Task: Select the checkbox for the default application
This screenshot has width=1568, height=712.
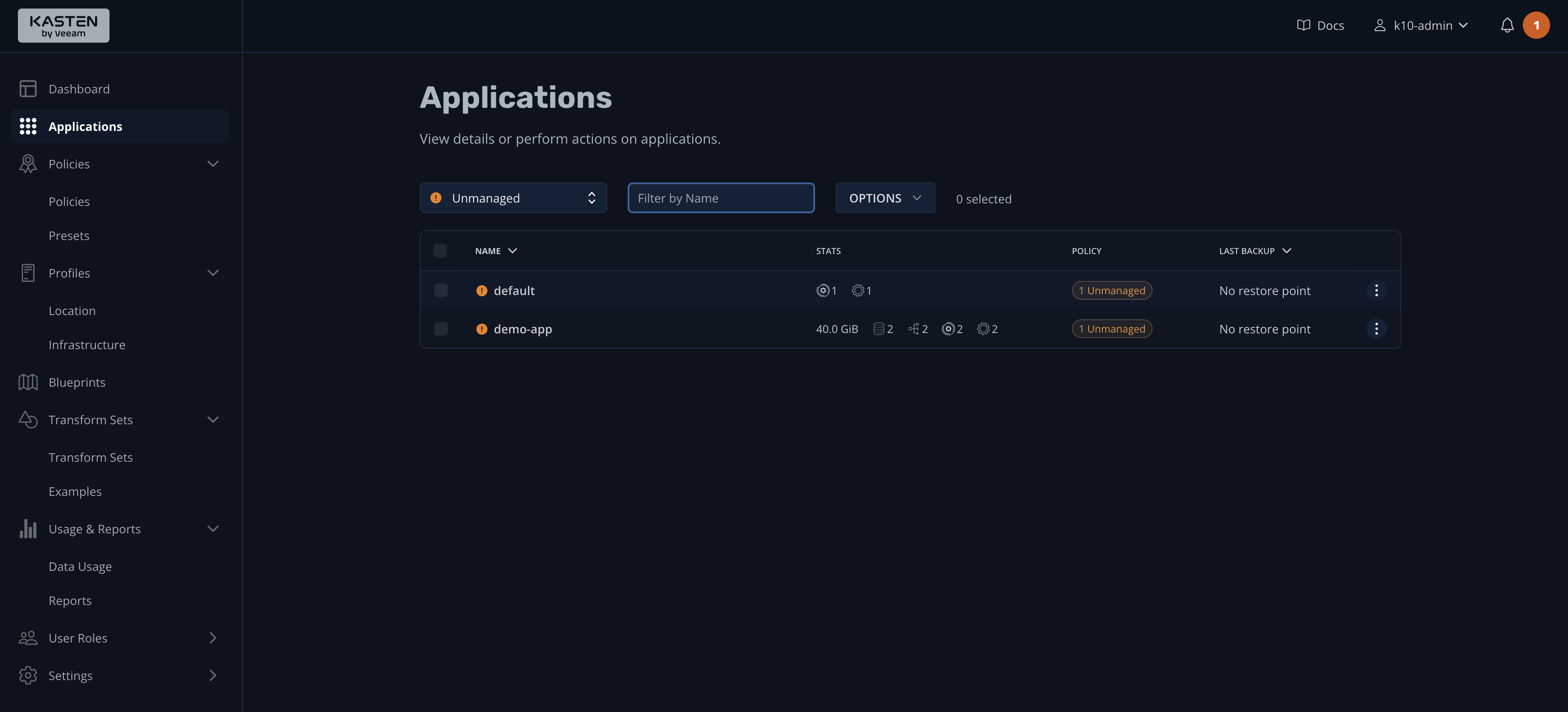Action: [x=441, y=290]
